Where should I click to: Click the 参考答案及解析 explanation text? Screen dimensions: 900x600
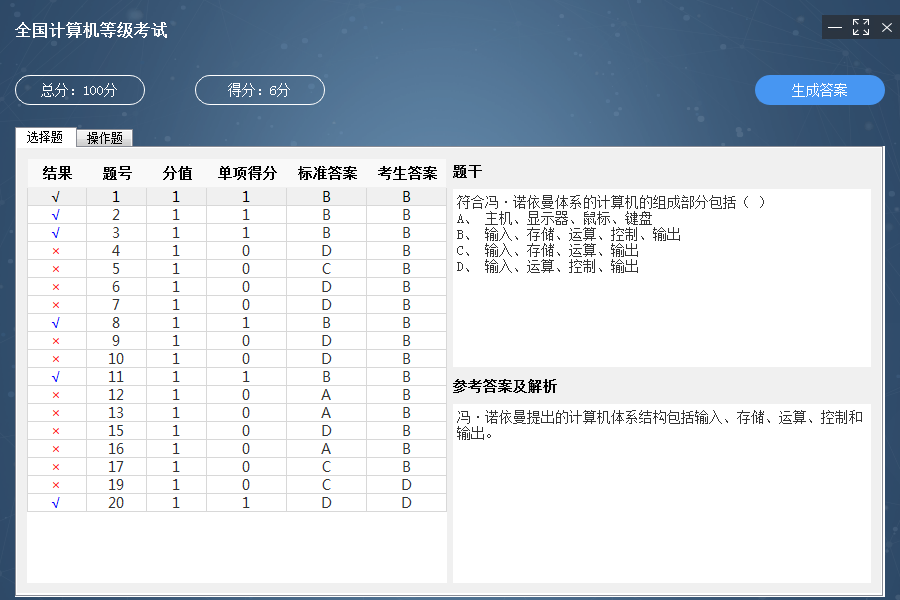click(x=660, y=425)
